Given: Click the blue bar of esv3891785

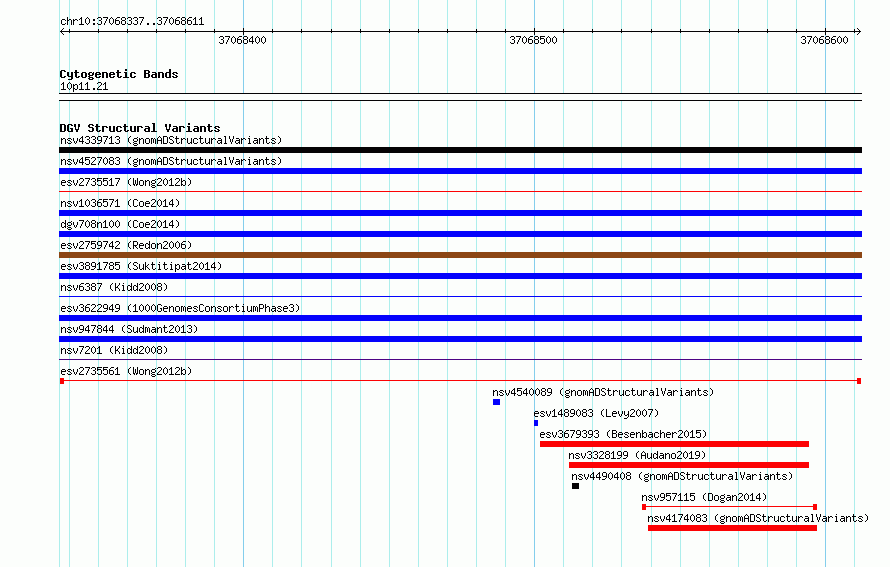Looking at the screenshot, I should [460, 276].
